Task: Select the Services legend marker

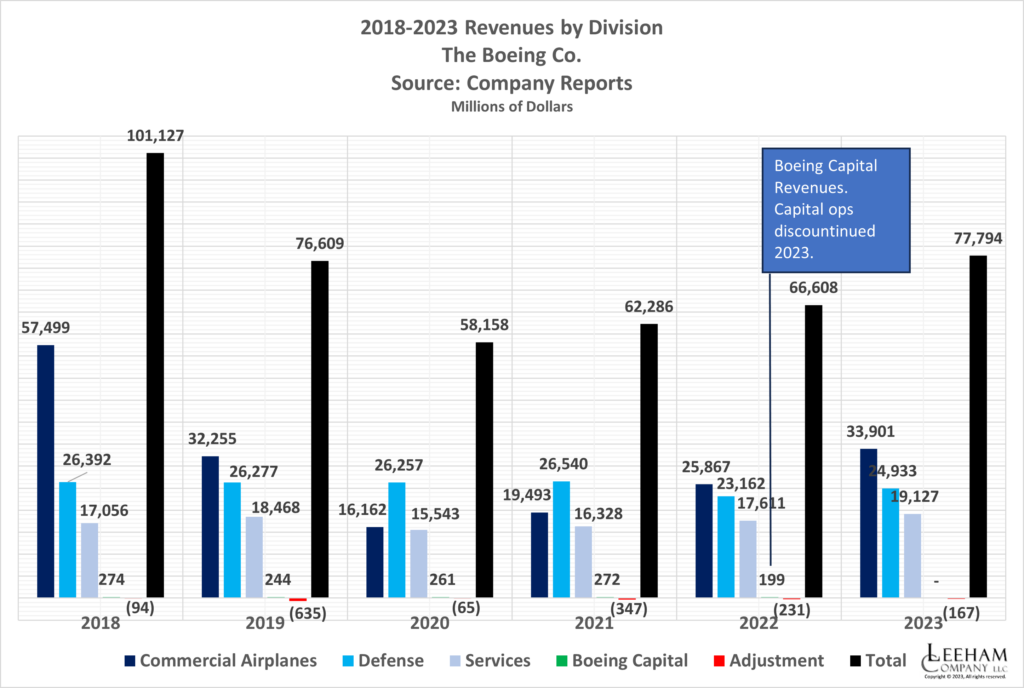Action: [x=453, y=661]
